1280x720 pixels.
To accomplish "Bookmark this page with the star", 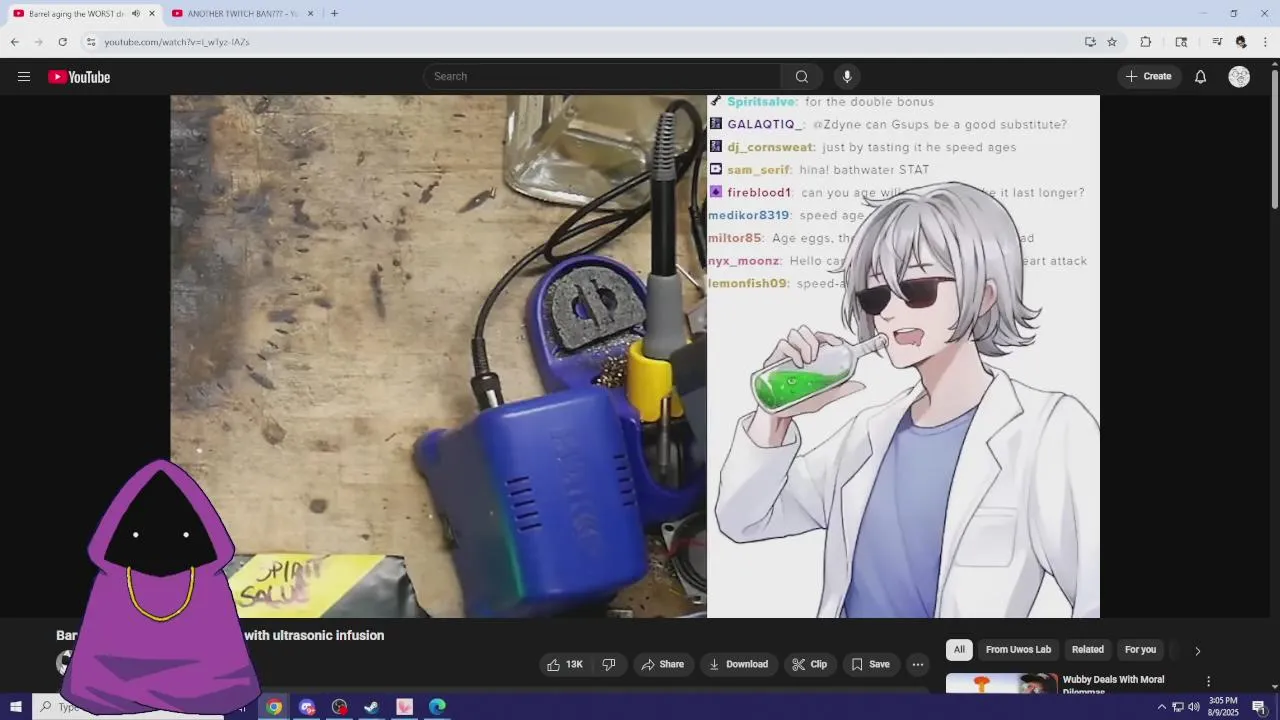I will coord(1112,42).
